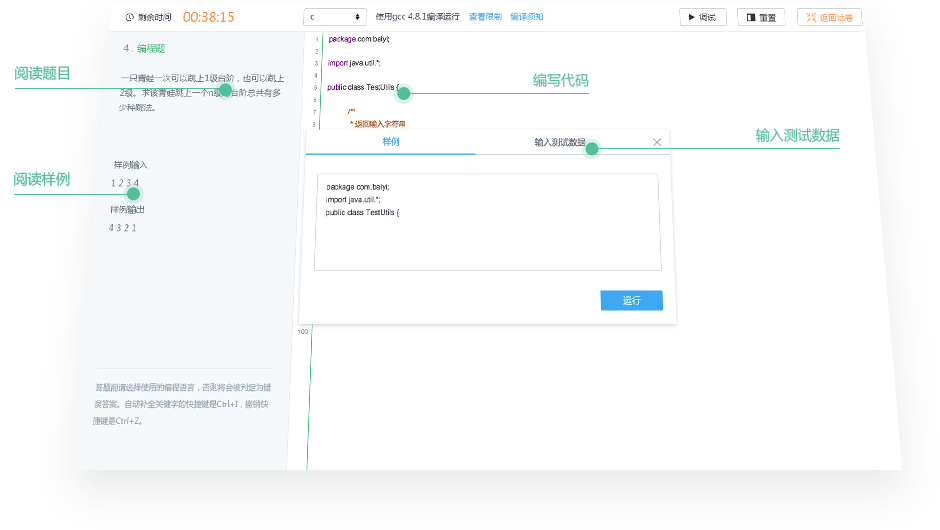Click the clock icon beside 剩余时间
940x530 pixels.
coord(129,17)
